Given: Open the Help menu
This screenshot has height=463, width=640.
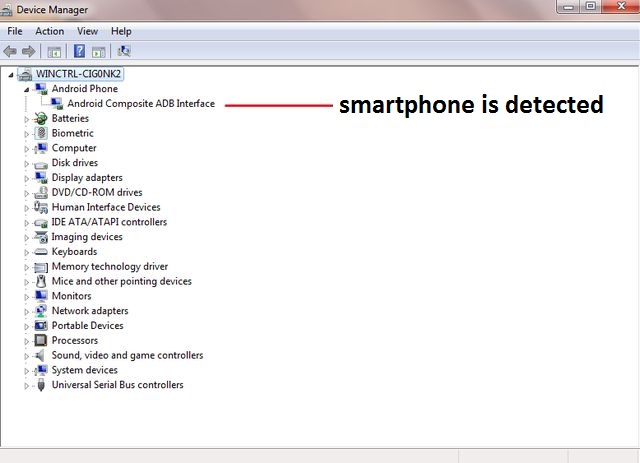Looking at the screenshot, I should [121, 31].
